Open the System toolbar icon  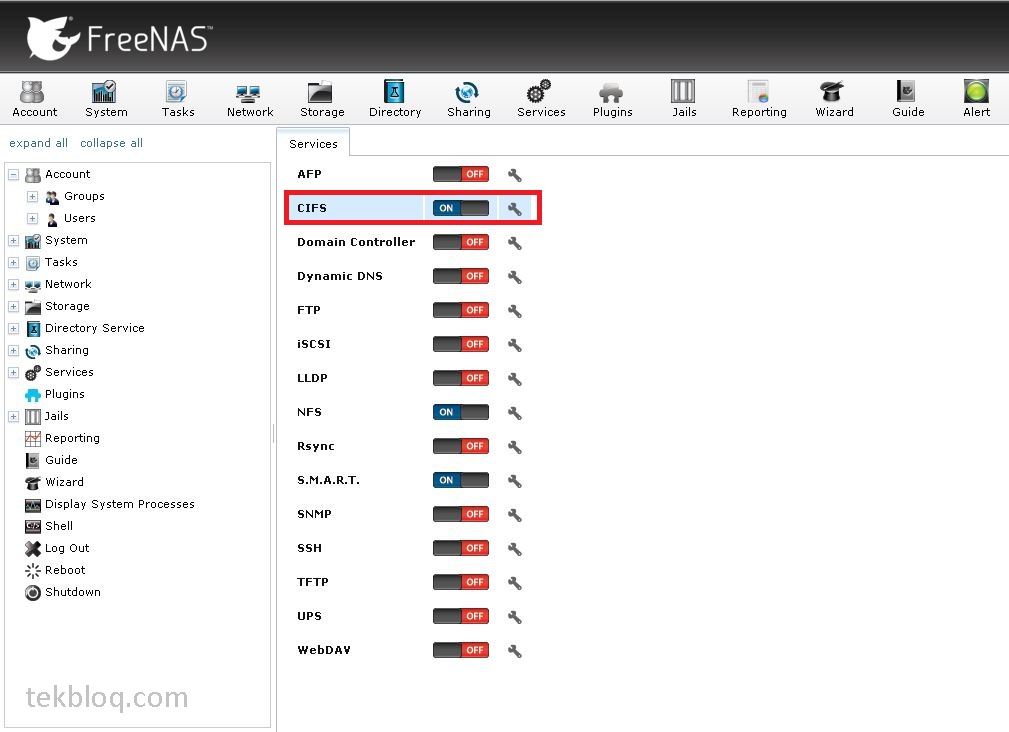point(106,98)
